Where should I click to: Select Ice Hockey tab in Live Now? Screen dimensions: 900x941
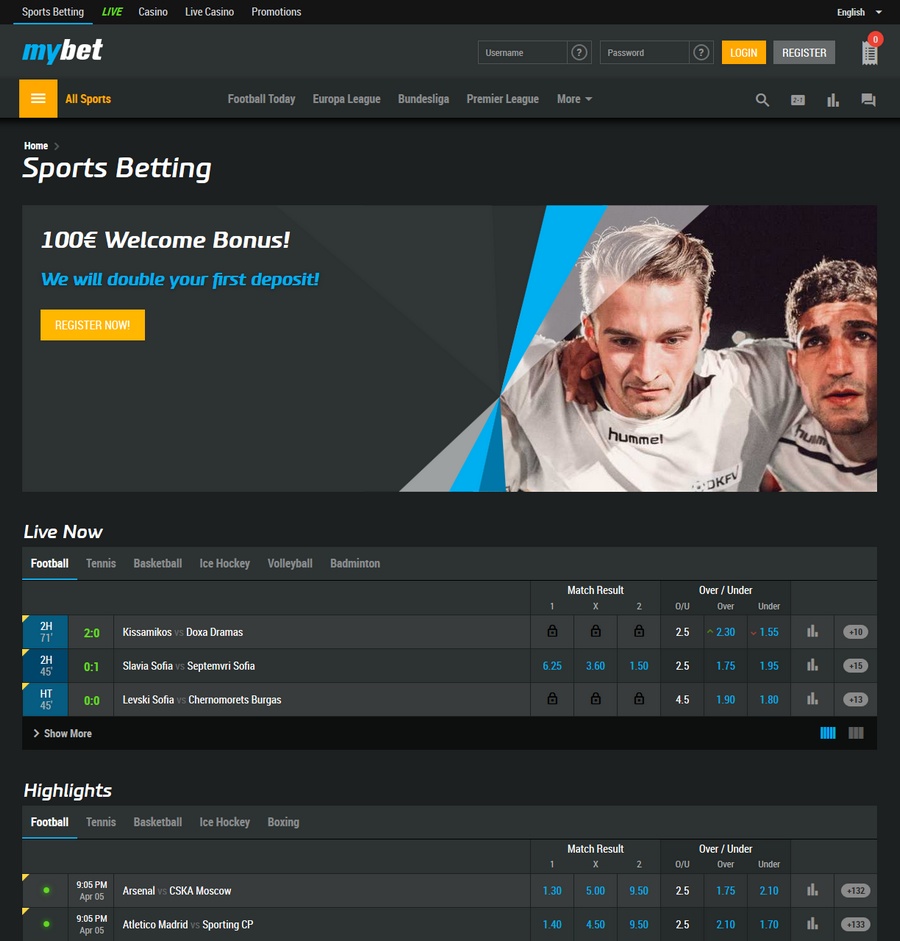(224, 564)
